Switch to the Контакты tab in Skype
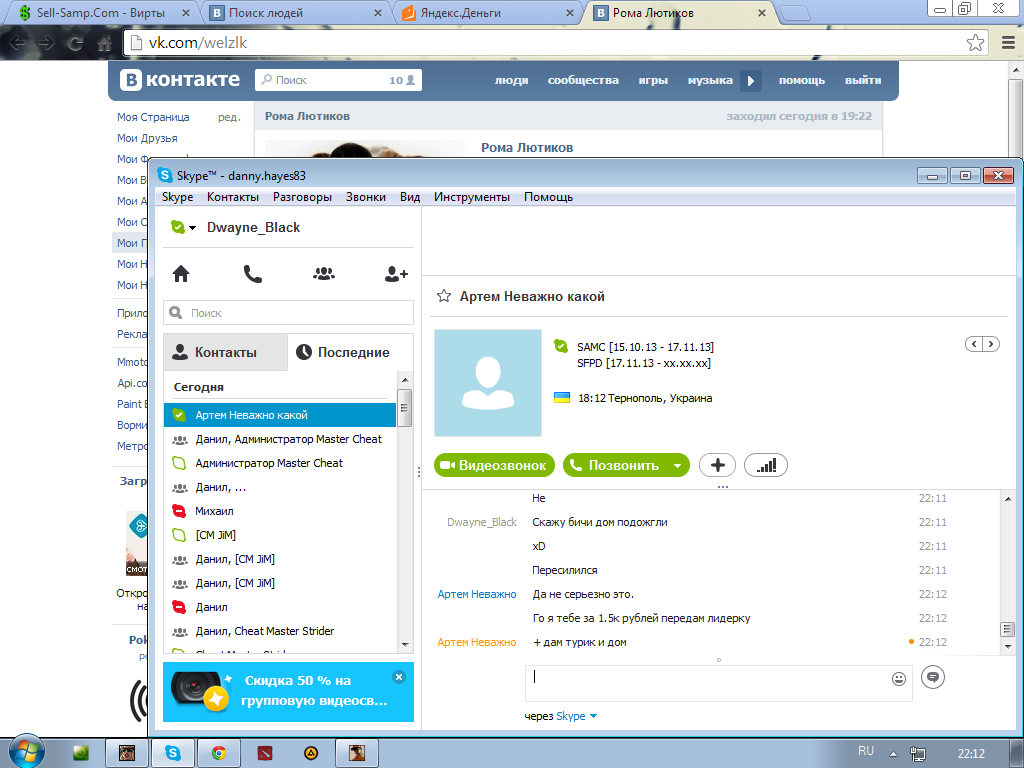Viewport: 1024px width, 768px height. pyautogui.click(x=225, y=352)
